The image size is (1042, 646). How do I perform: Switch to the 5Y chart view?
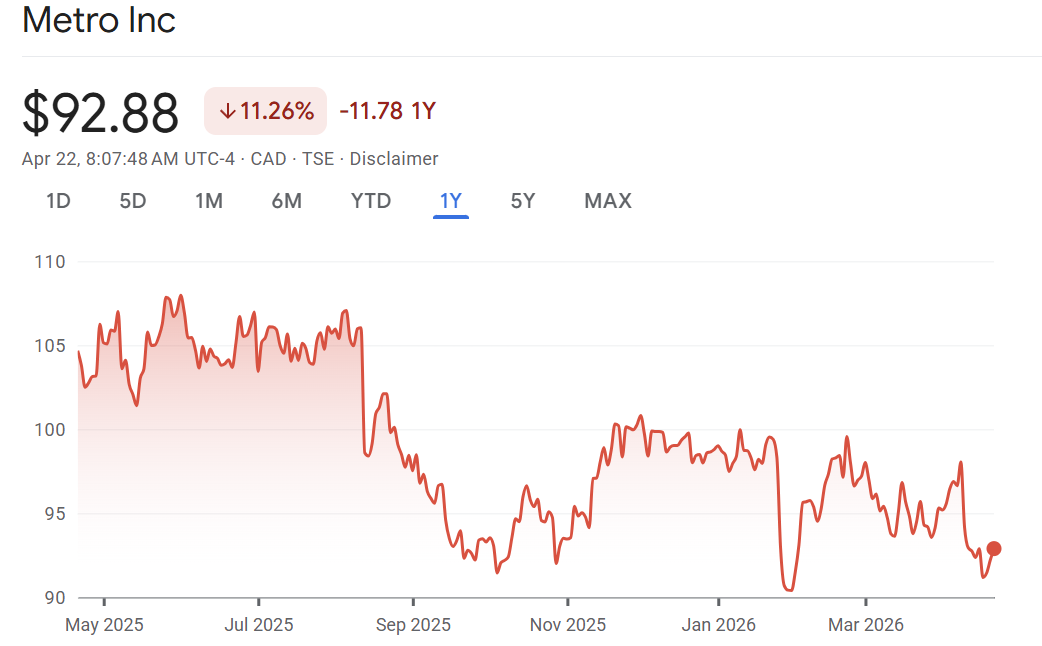click(523, 201)
